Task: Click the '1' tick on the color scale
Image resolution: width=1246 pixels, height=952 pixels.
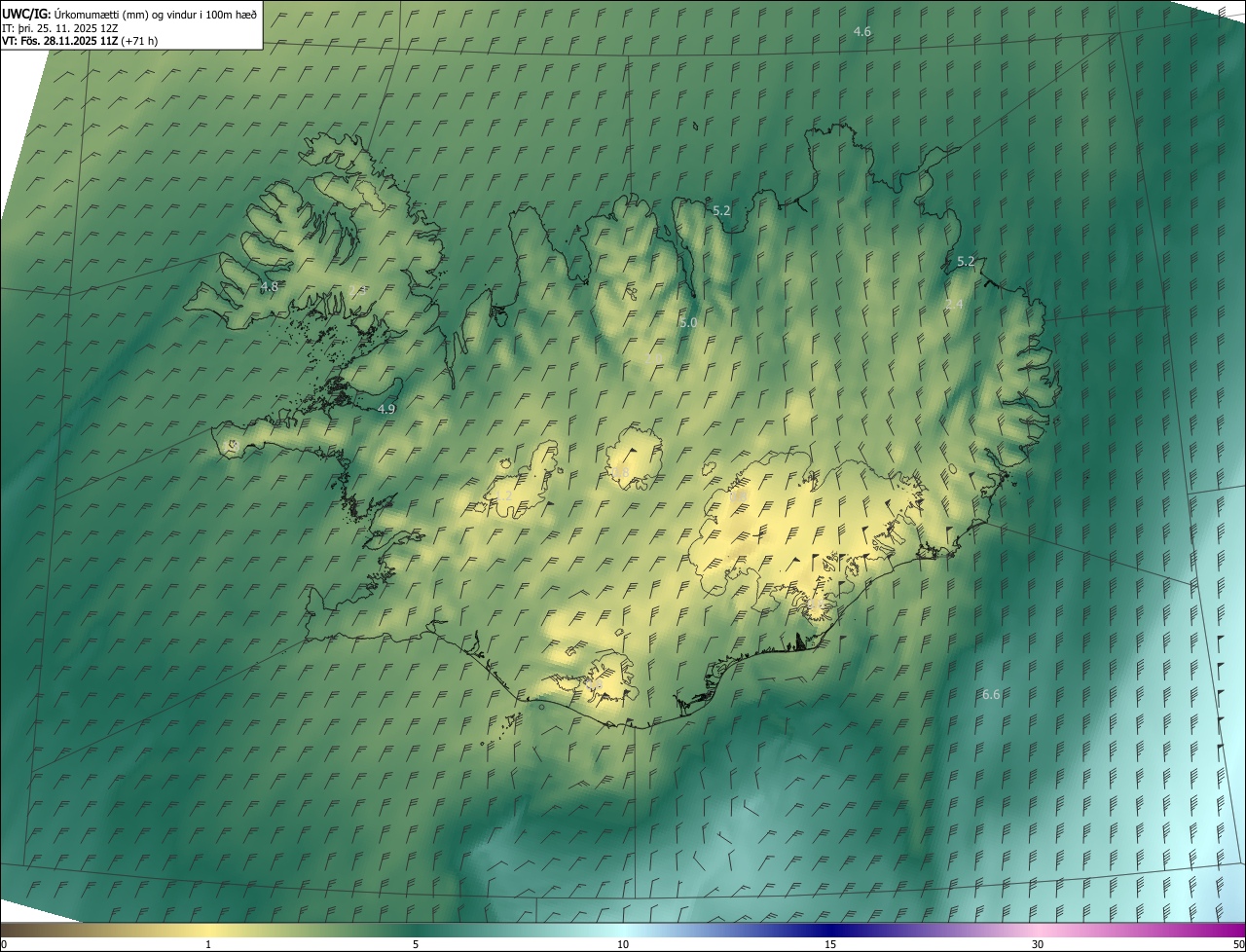Action: click(x=208, y=945)
